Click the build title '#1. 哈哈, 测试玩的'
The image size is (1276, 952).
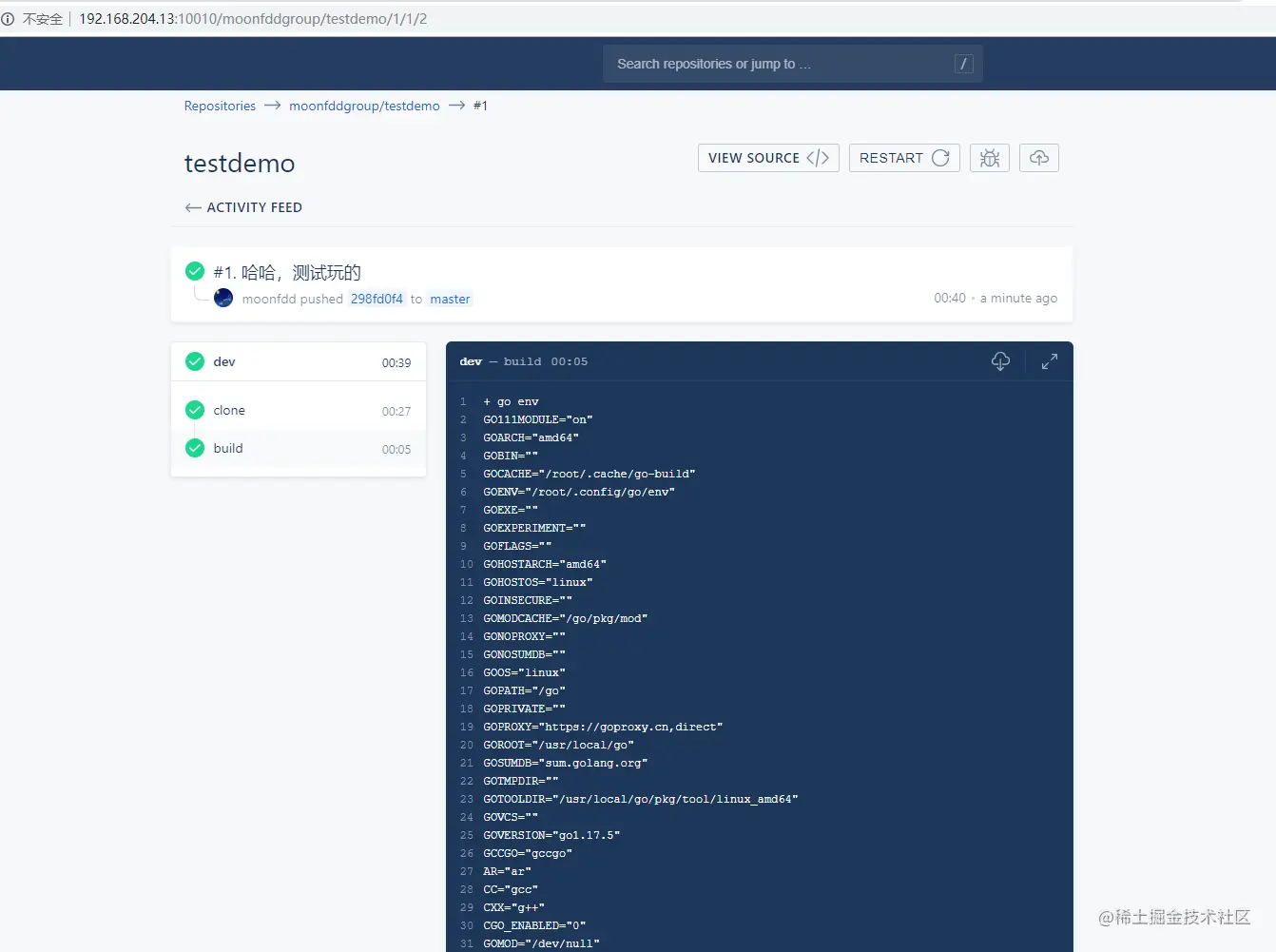click(287, 273)
